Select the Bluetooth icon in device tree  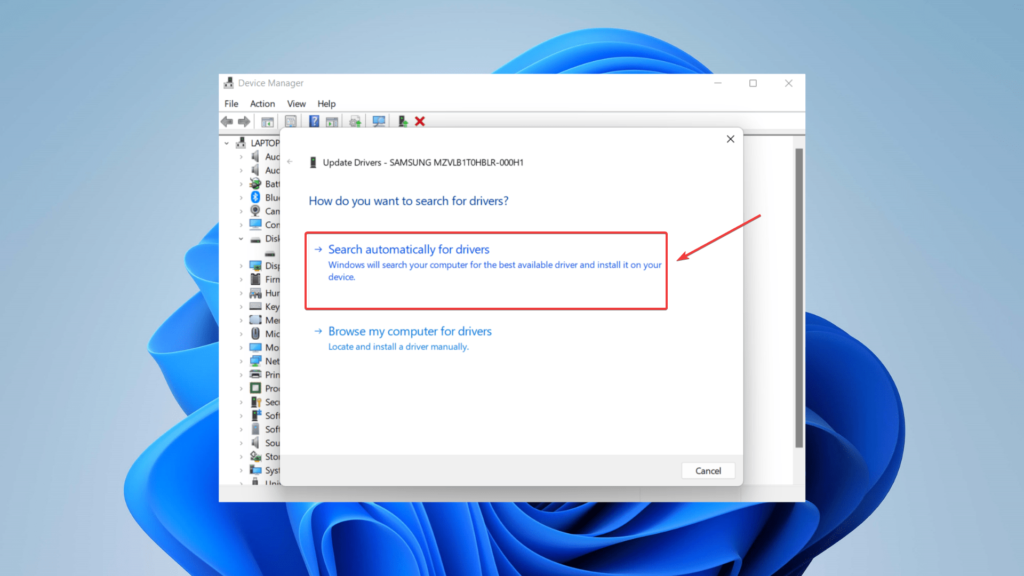coord(255,198)
